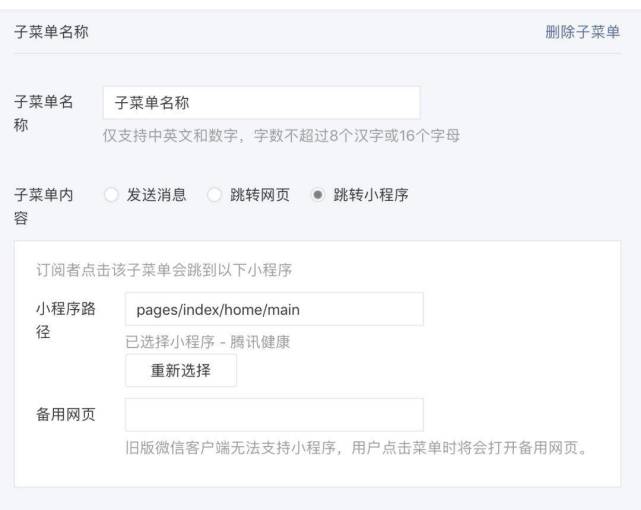Click the 已选择小程序 - 腾讯健康 text

tap(208, 342)
